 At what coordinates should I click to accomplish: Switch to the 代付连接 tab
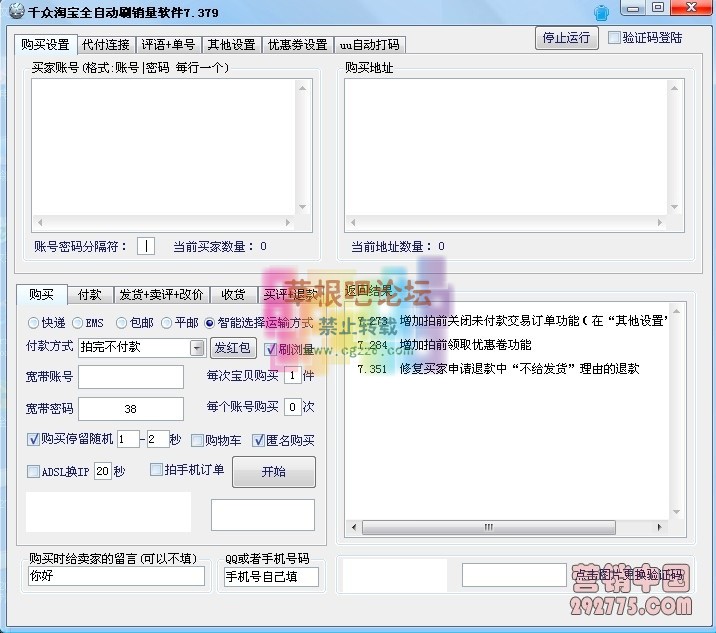106,45
